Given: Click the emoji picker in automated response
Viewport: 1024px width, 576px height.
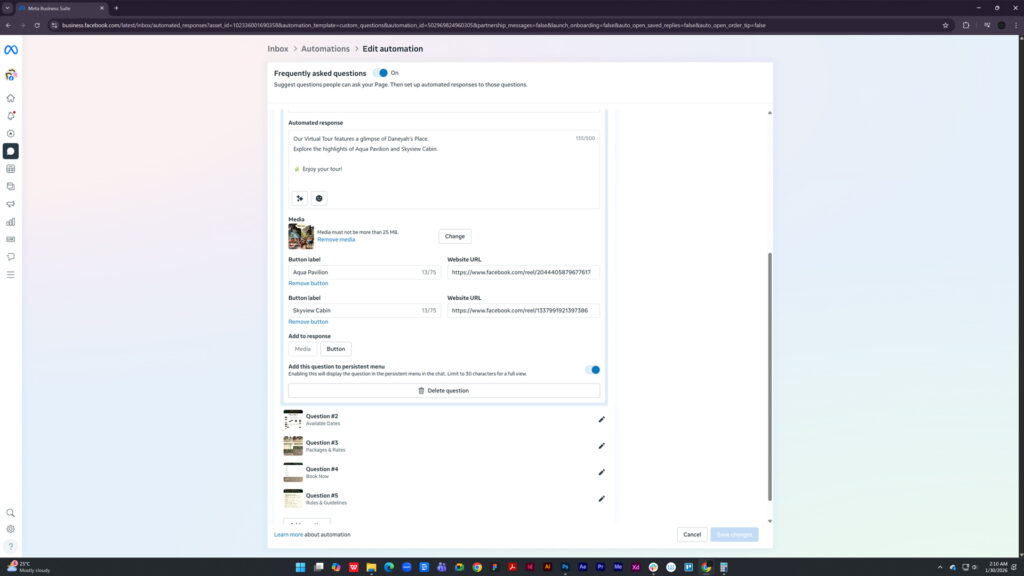Looking at the screenshot, I should [x=319, y=198].
